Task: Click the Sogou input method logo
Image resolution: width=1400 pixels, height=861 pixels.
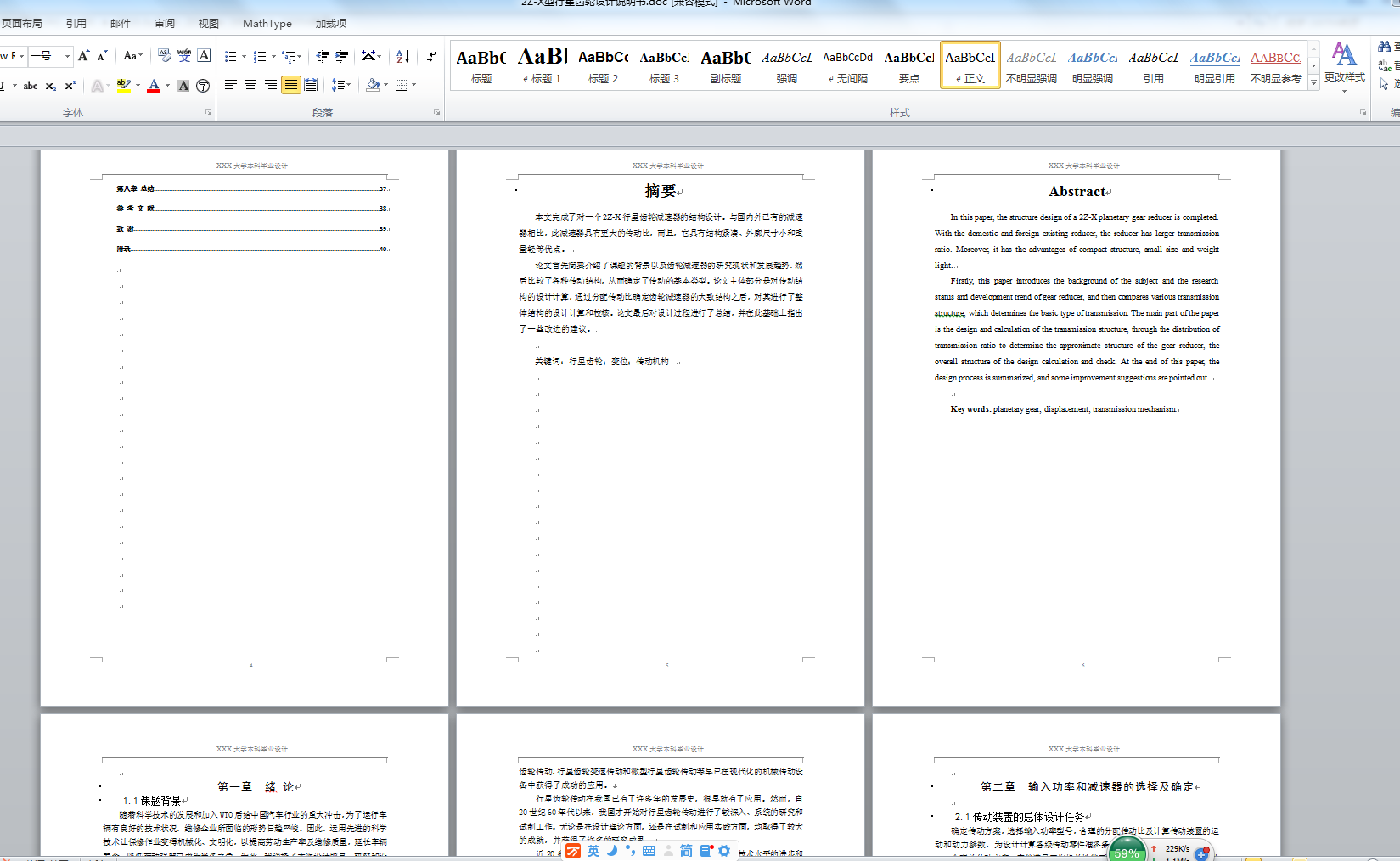Action: click(573, 851)
